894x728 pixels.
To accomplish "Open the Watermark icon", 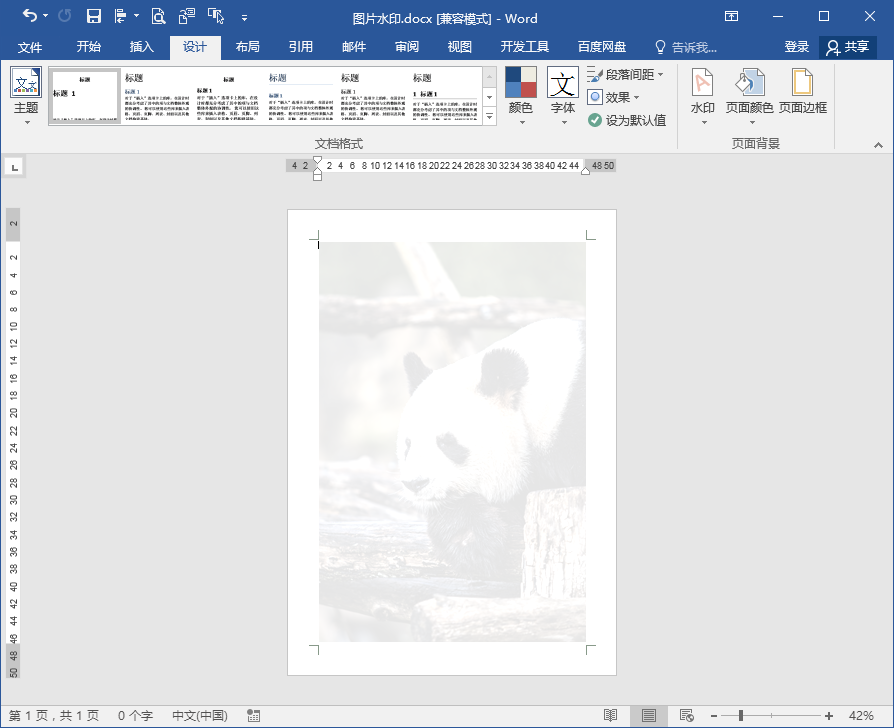I will coord(702,82).
